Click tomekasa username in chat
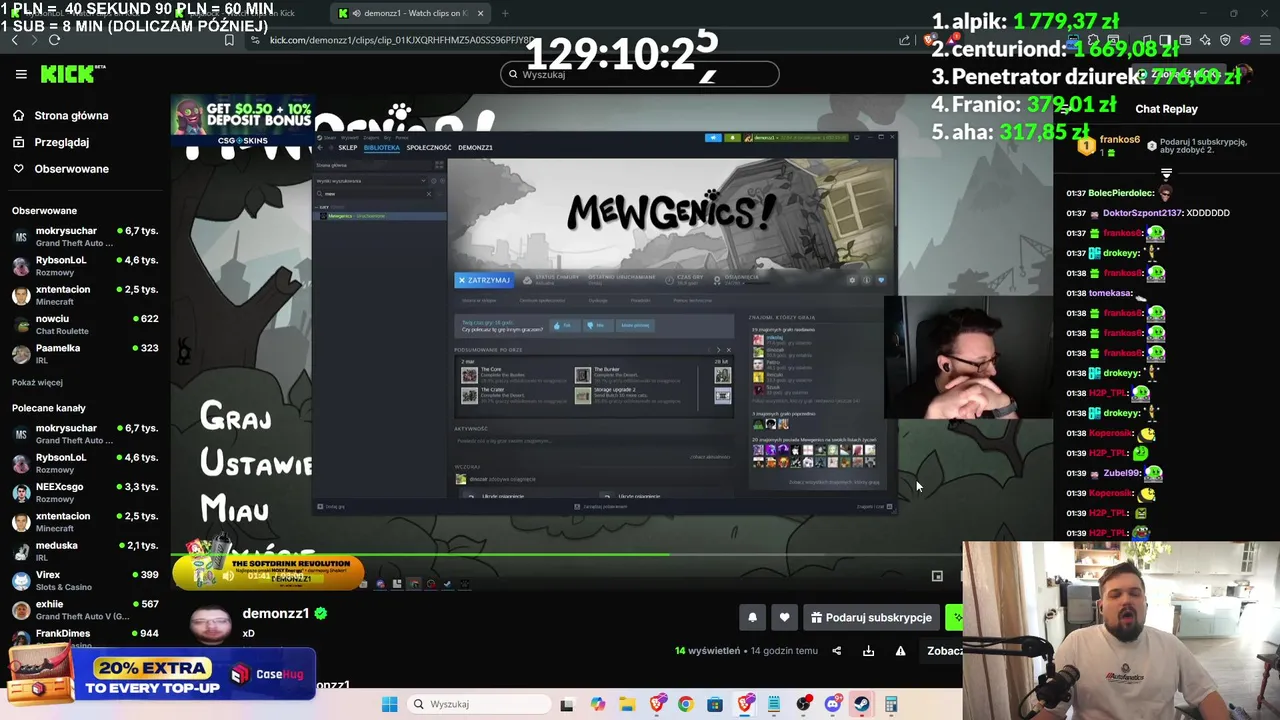Viewport: 1280px width, 720px height. coord(1110,293)
